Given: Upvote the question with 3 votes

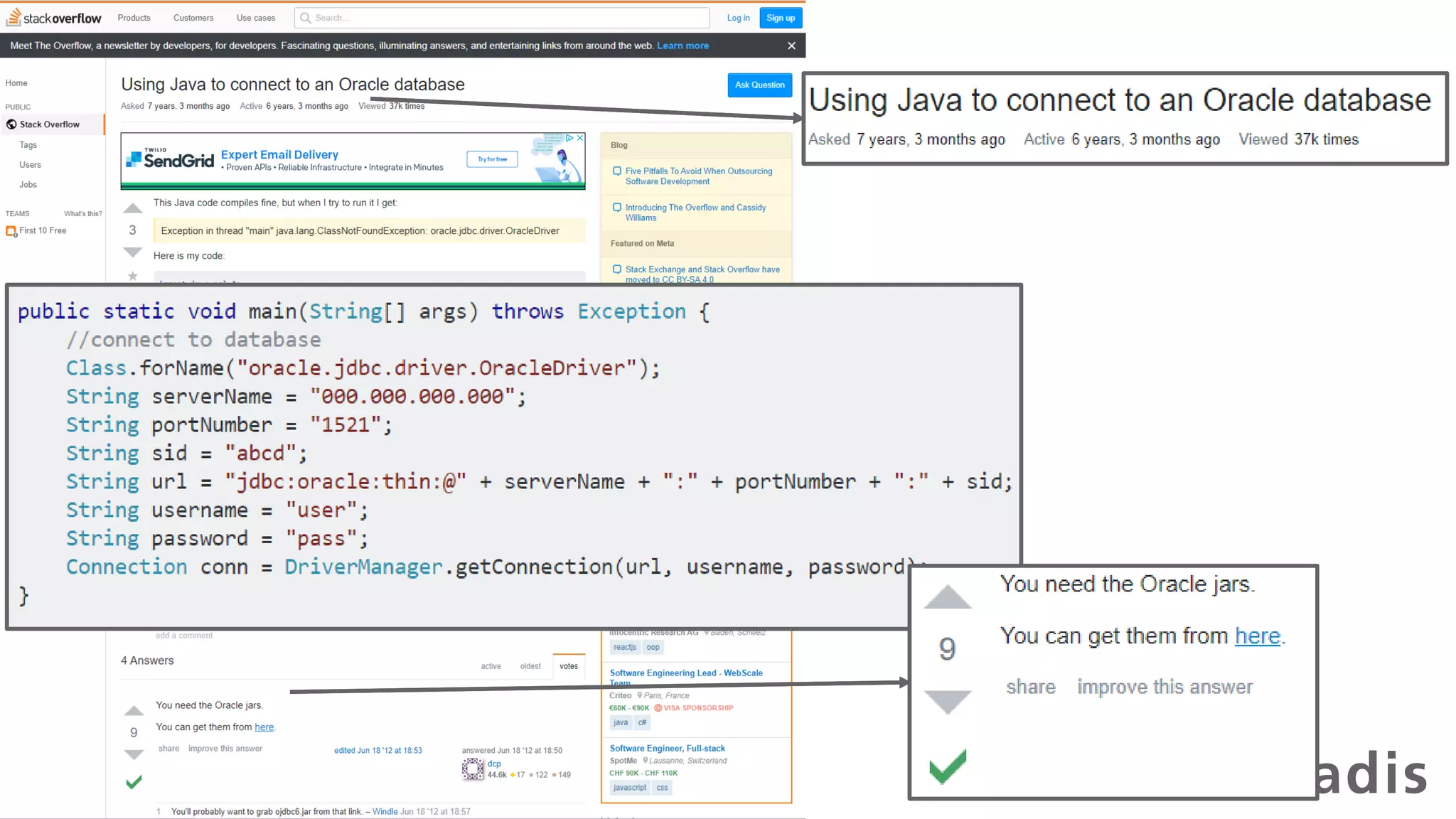Looking at the screenshot, I should point(133,208).
